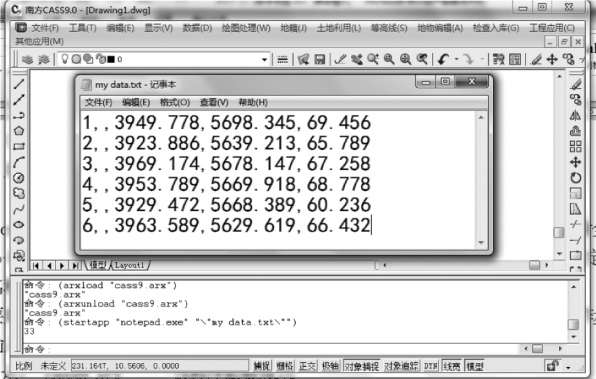Select the Ellipse draw tool
Viewport: 596px width, 379px height.
[x=19, y=225]
